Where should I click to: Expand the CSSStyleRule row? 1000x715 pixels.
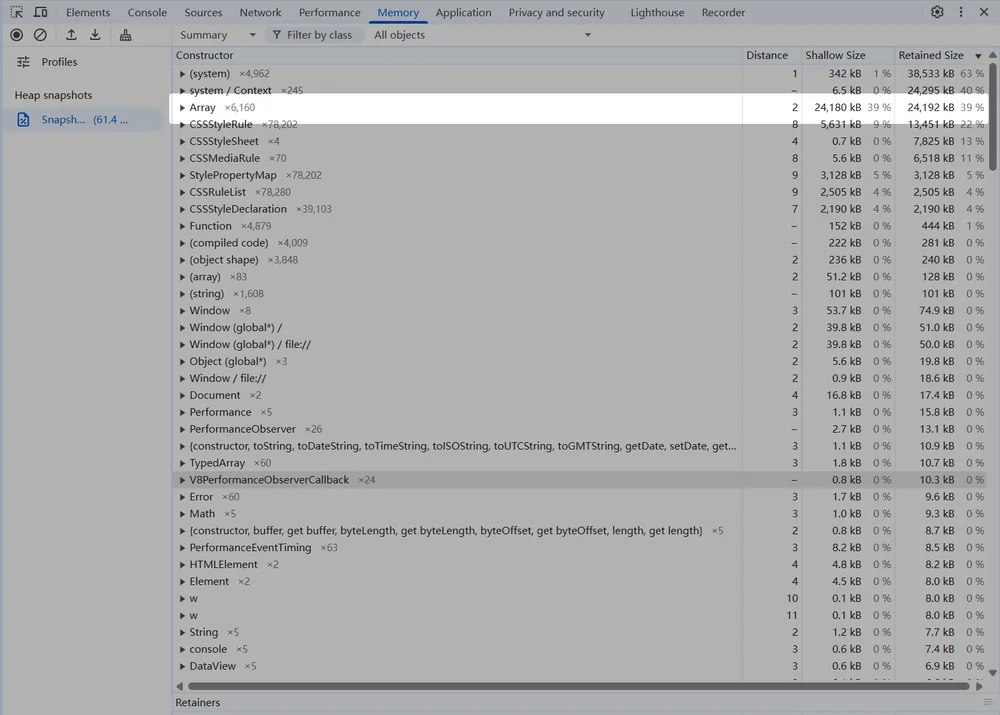coord(182,124)
